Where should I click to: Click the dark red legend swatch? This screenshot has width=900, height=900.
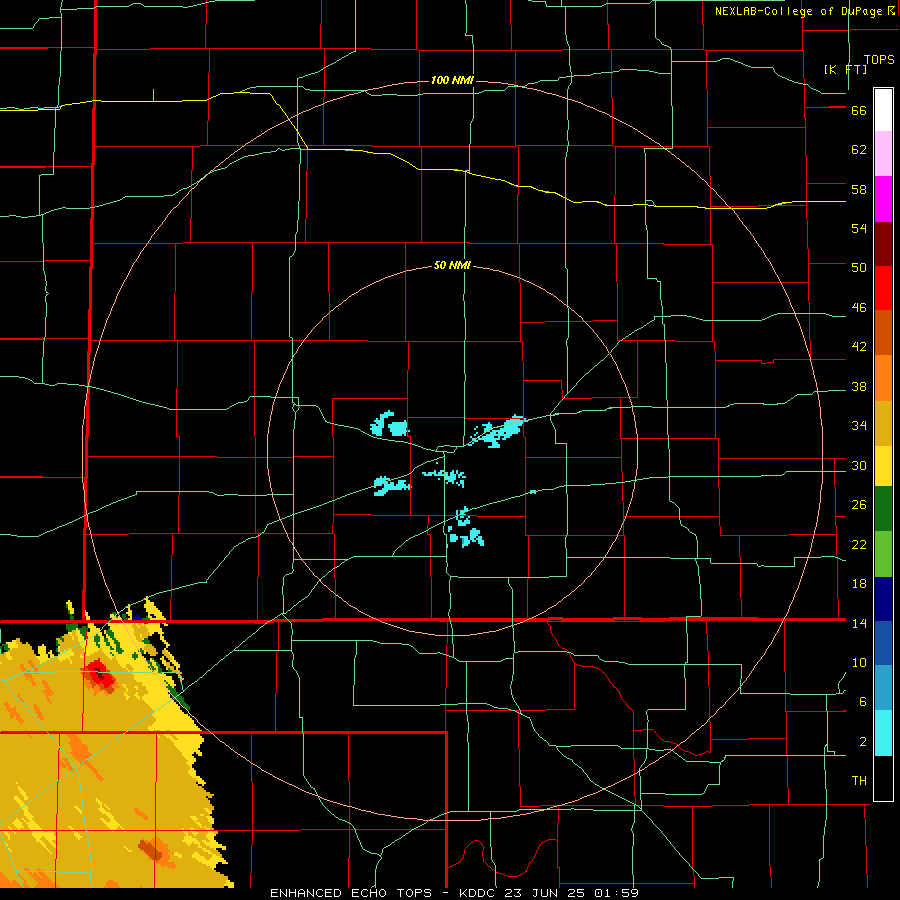883,244
